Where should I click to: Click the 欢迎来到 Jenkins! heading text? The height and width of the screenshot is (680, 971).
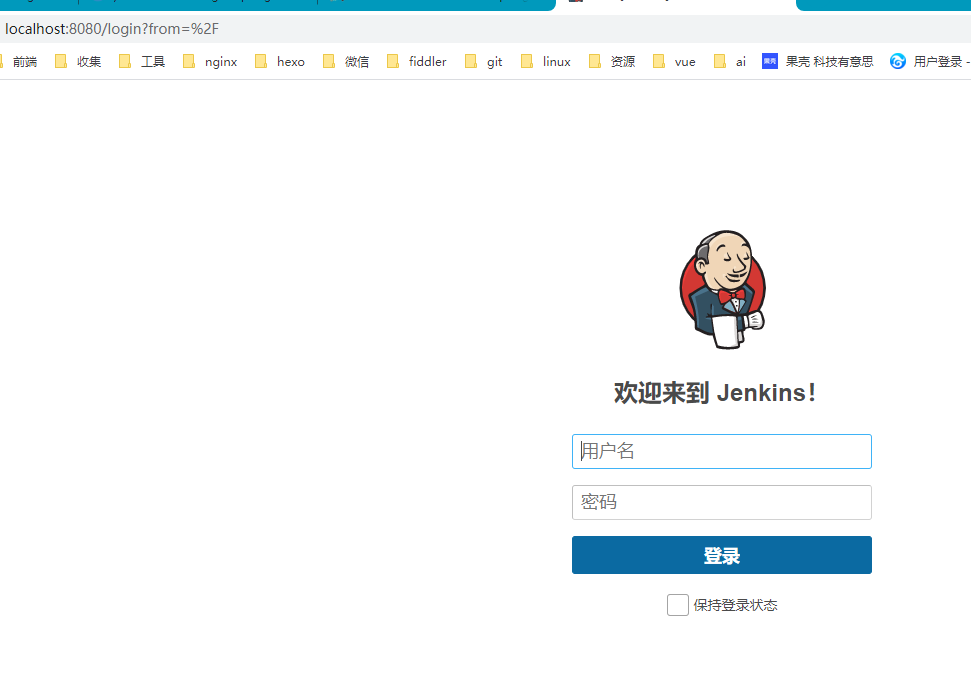pos(715,393)
